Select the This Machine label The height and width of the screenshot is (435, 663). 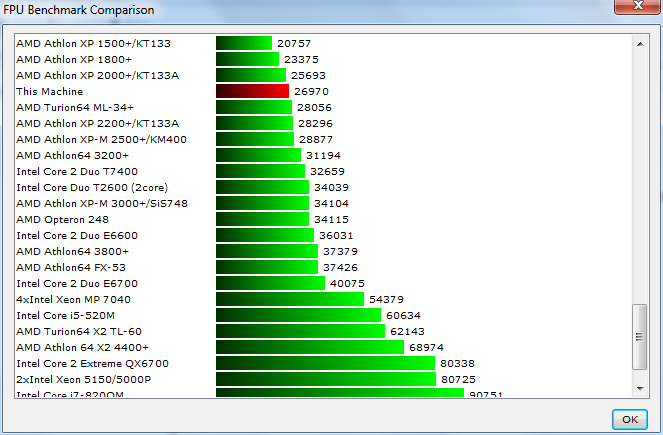(x=49, y=92)
